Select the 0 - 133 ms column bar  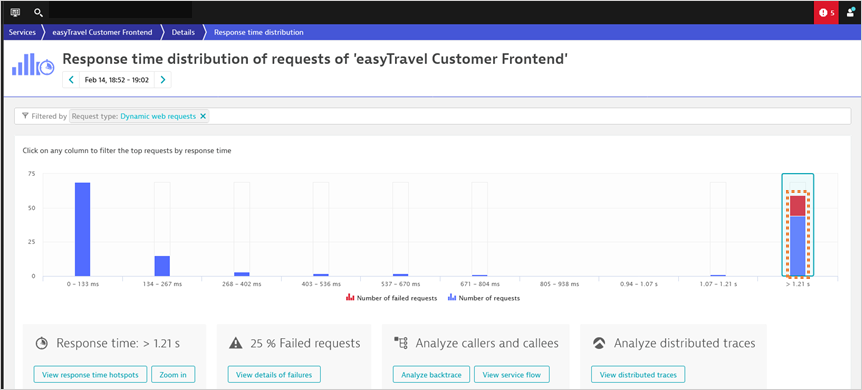click(x=82, y=229)
